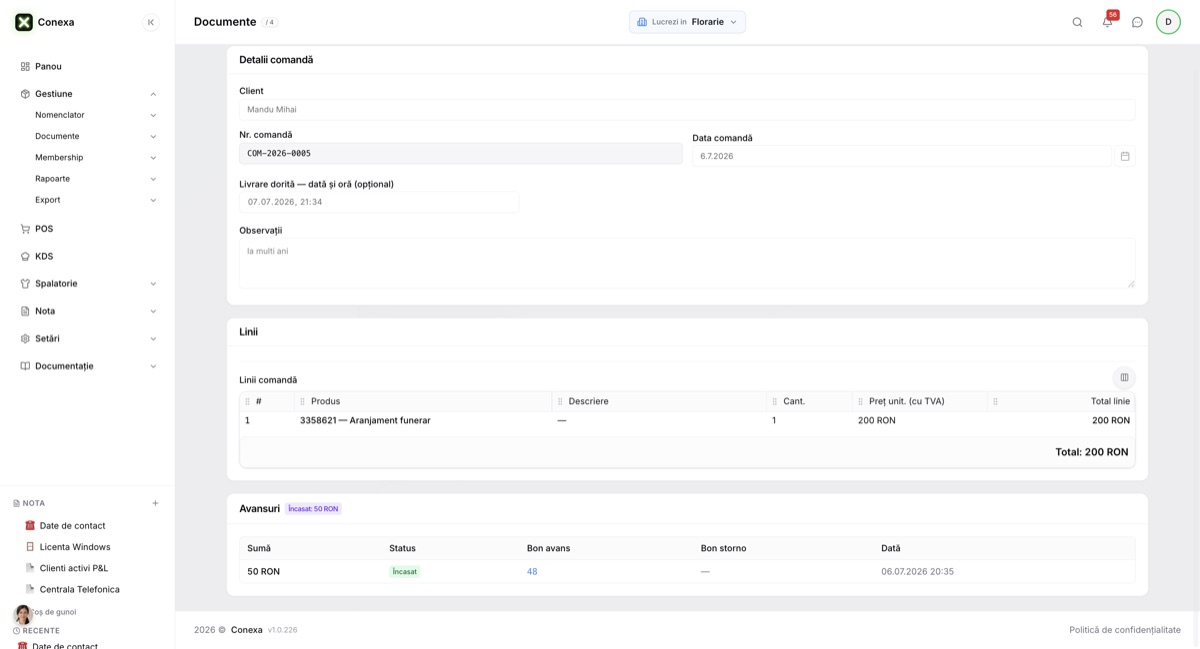Image resolution: width=1200 pixels, height=649 pixels.
Task: Click the drag handle of the Produs column
Action: point(303,401)
